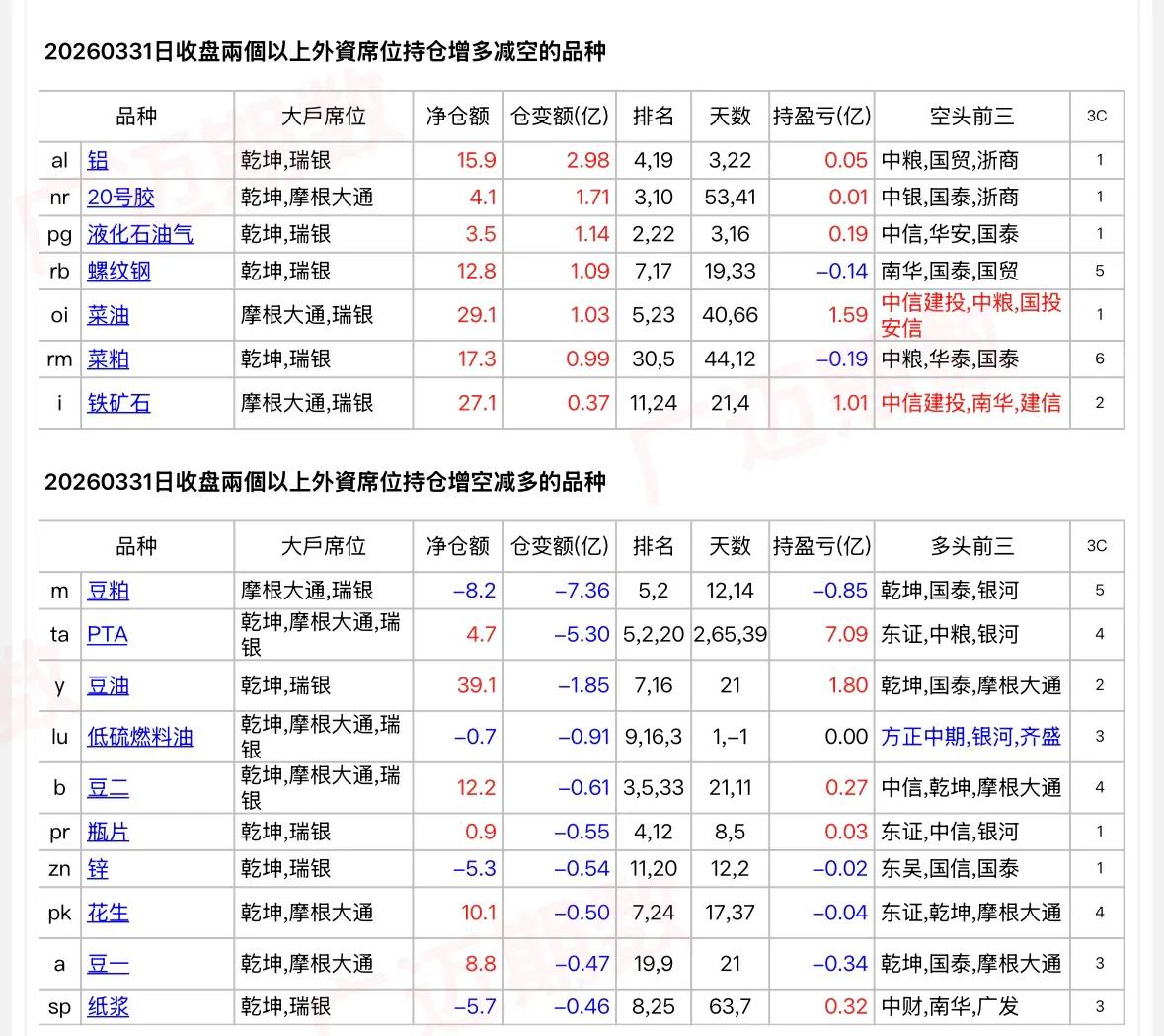Viewport: 1164px width, 1036px height.
Task: Open the 菜粕 link
Action: click(x=108, y=359)
